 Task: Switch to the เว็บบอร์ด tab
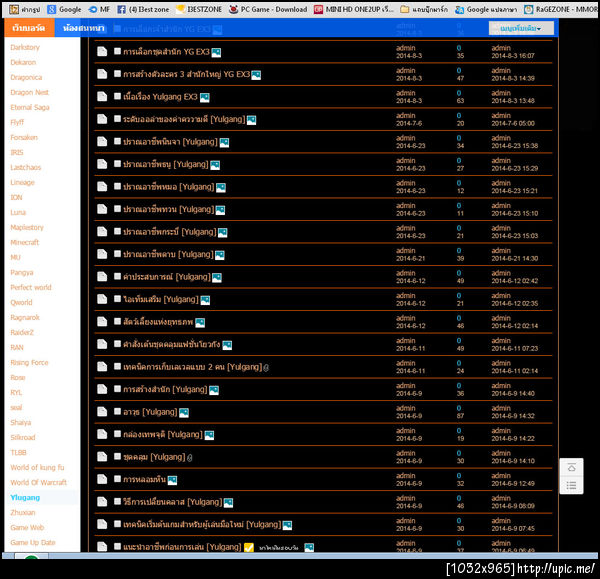tap(29, 28)
